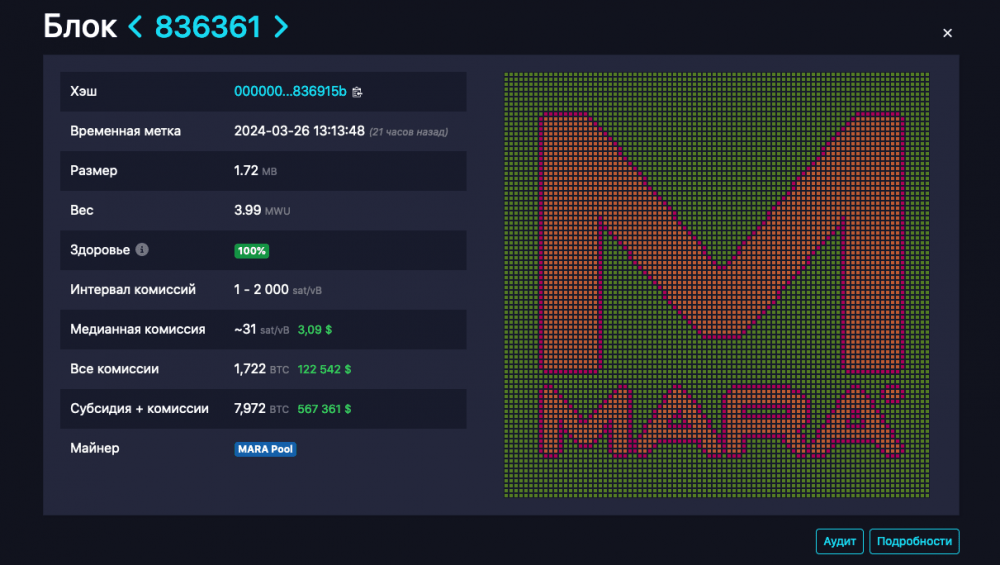1000x565 pixels.
Task: Click the Субсидия + комиссии label
Action: tap(139, 409)
